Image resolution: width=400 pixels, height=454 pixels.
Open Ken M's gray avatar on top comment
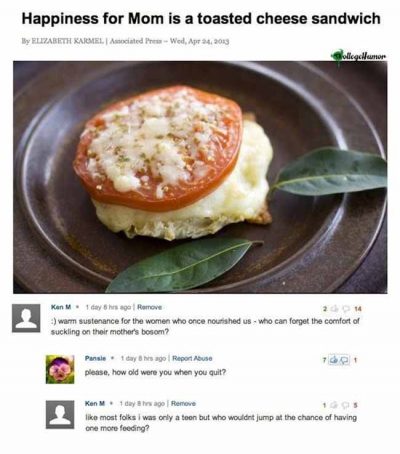click(26, 318)
